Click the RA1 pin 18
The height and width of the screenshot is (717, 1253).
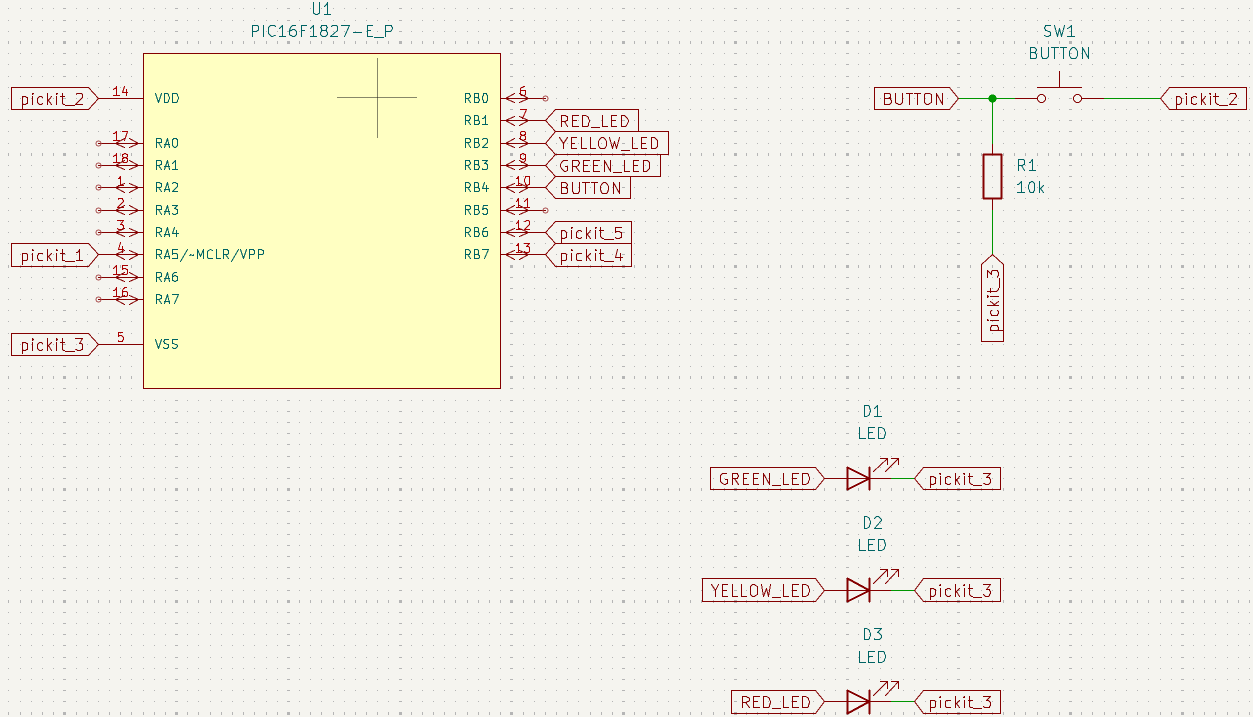pos(120,165)
